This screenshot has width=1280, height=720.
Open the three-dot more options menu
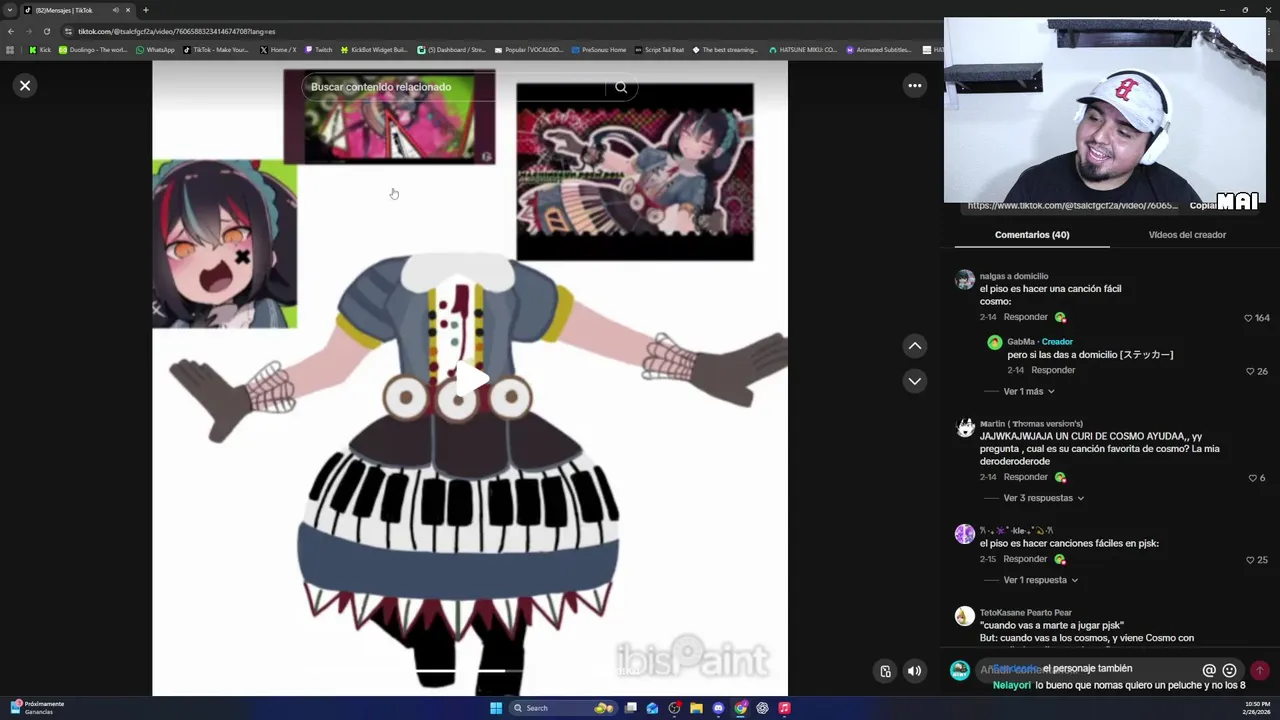tap(914, 85)
